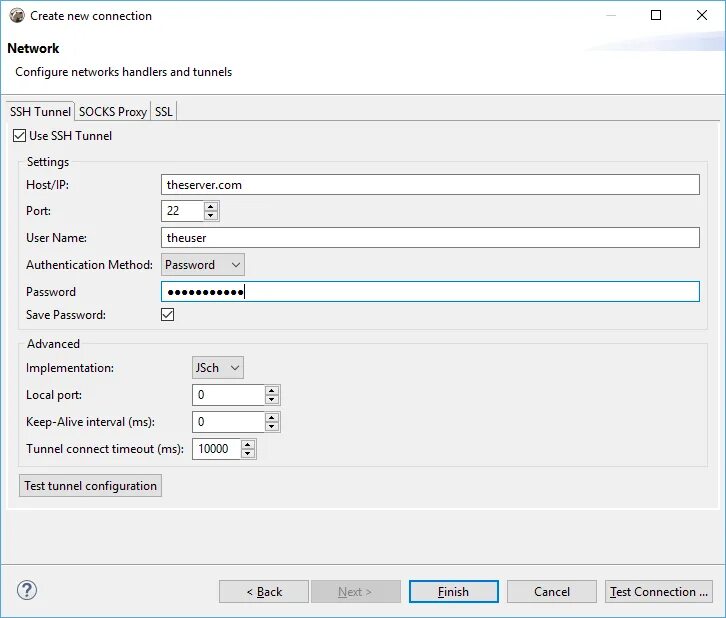Go Back to previous wizard page
This screenshot has width=726, height=618.
pos(264,592)
